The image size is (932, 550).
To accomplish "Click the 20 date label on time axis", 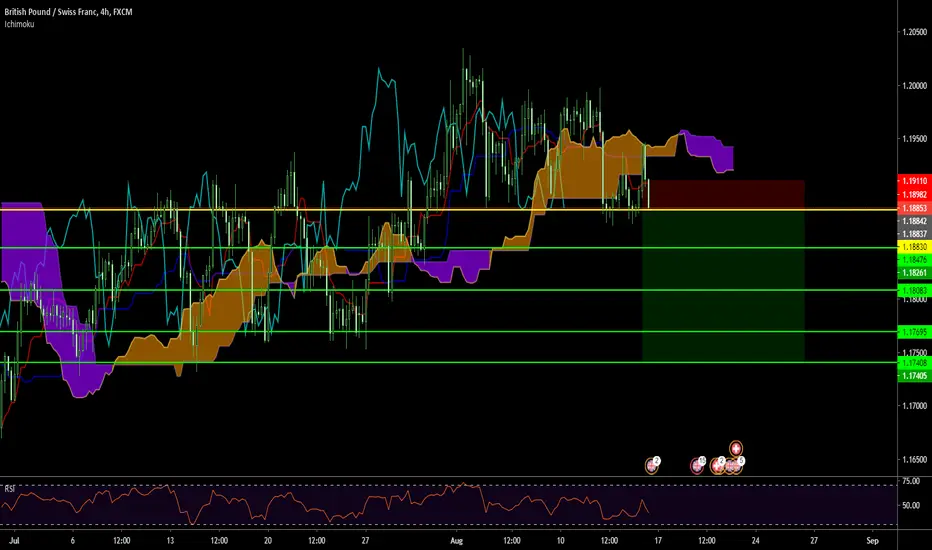I will [268, 540].
